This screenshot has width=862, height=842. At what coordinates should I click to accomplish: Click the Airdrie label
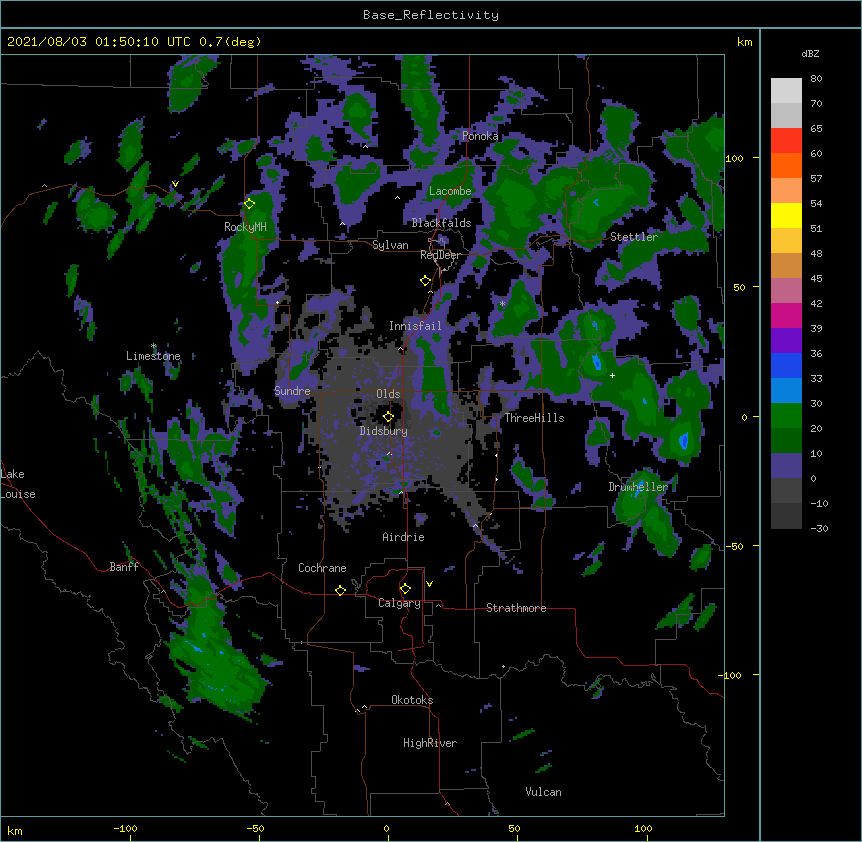point(403,537)
